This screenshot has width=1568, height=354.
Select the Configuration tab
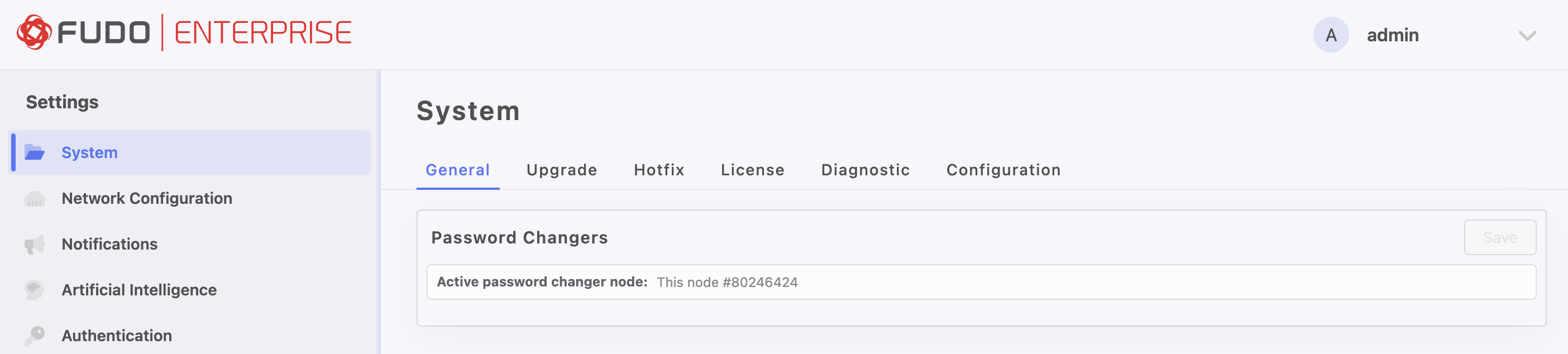[1003, 170]
